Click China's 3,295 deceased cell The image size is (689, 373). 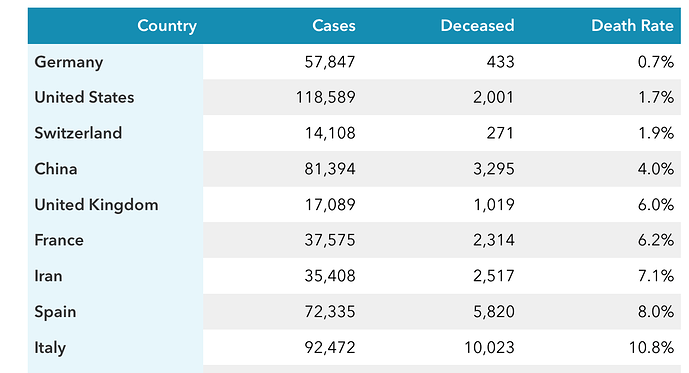(x=493, y=169)
